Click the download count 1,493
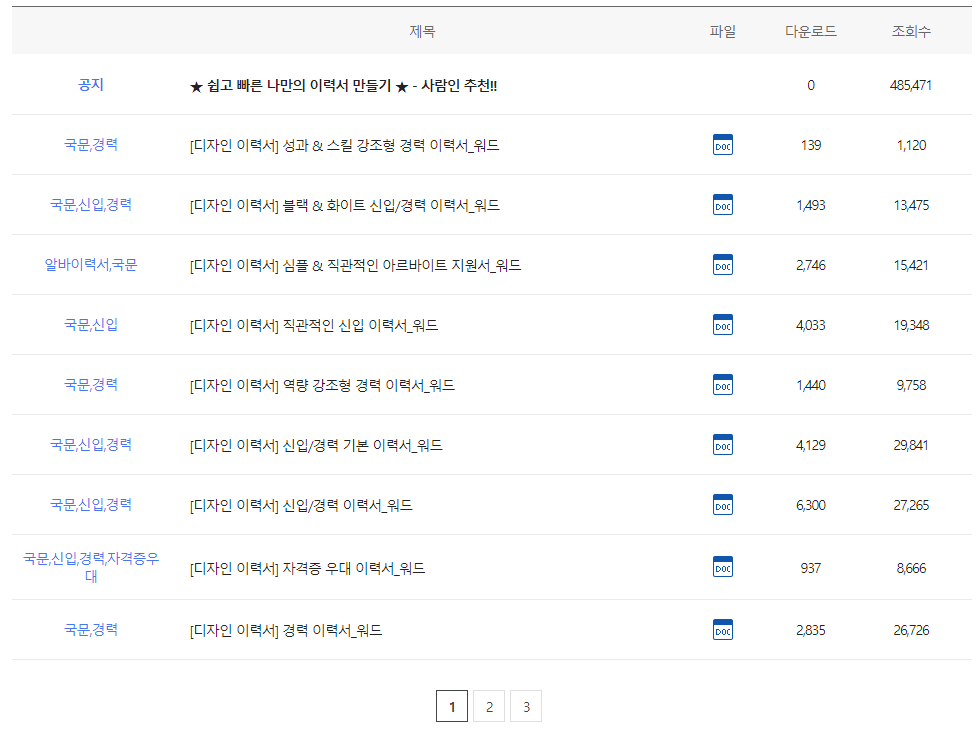 tap(810, 205)
